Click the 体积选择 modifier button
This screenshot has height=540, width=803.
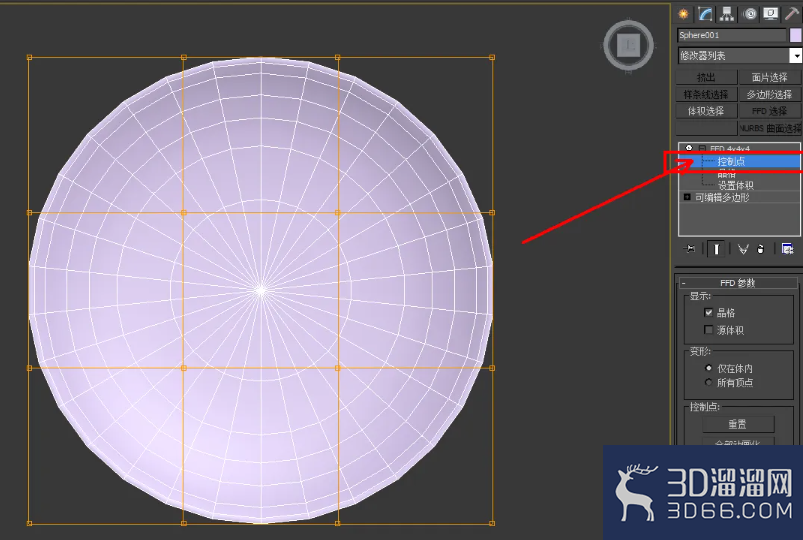tap(706, 111)
